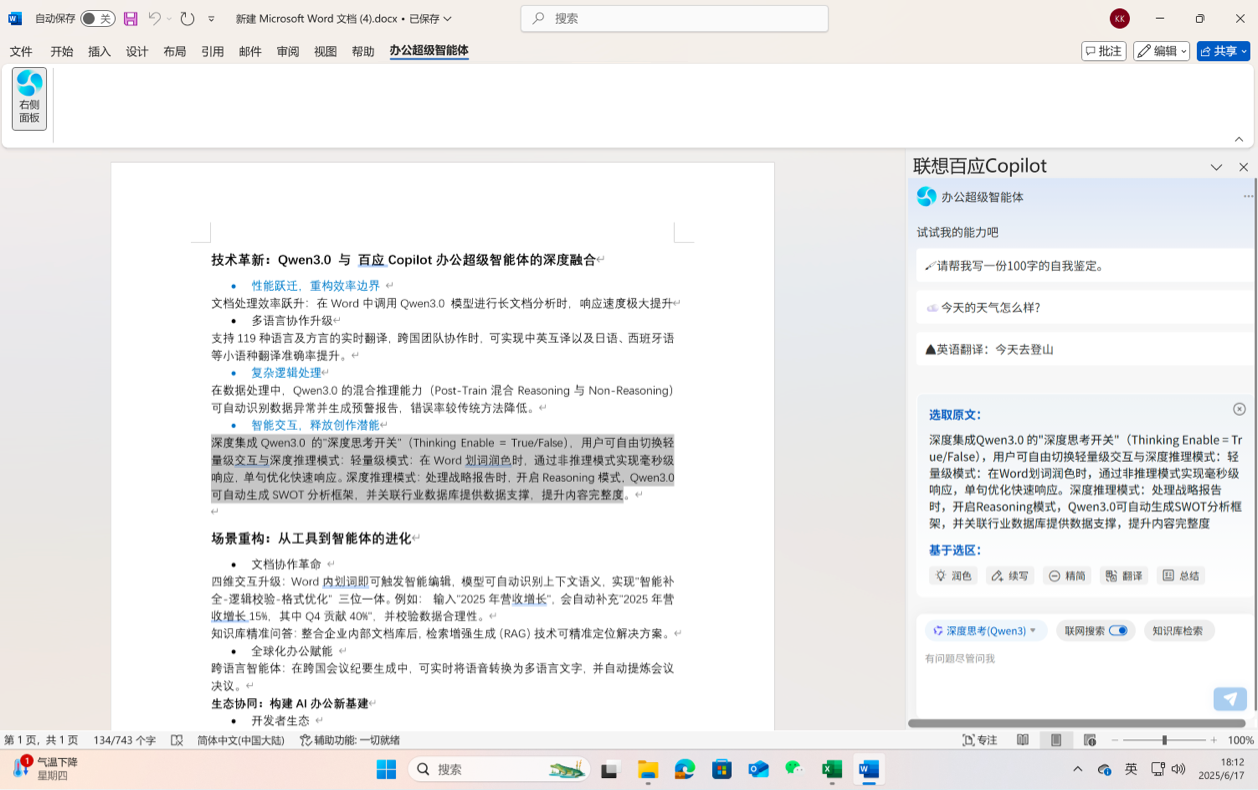Click the Save icon in the title bar
Viewport: 1258px width, 790px height.
pyautogui.click(x=131, y=19)
